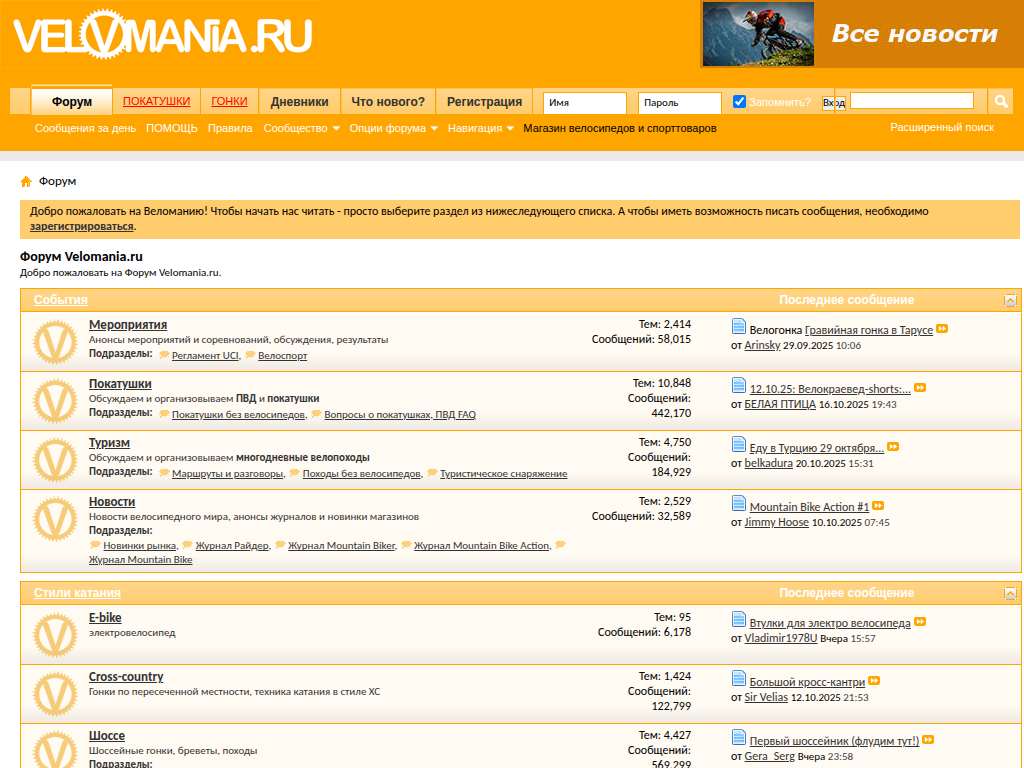This screenshot has width=1024, height=768.
Task: Open the Навигация dropdown menu
Action: coord(480,128)
